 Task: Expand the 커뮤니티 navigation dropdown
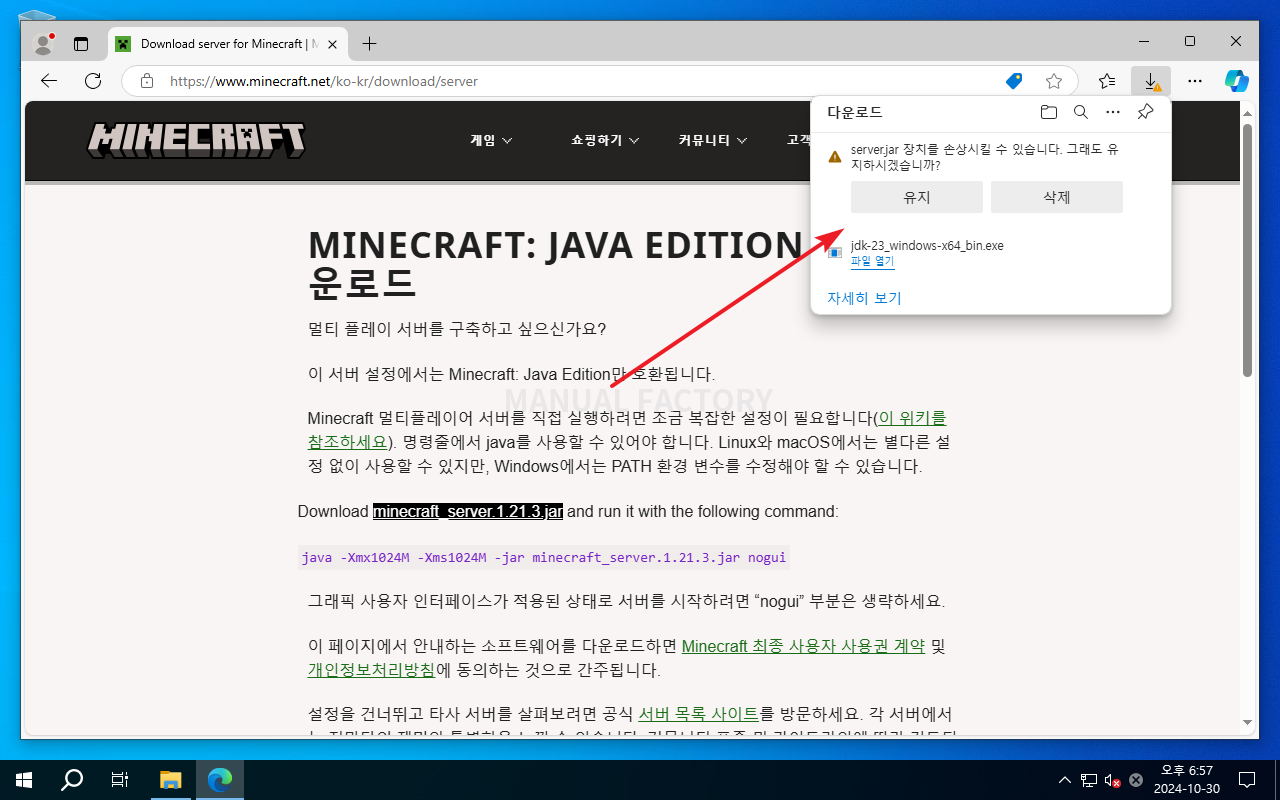(713, 141)
